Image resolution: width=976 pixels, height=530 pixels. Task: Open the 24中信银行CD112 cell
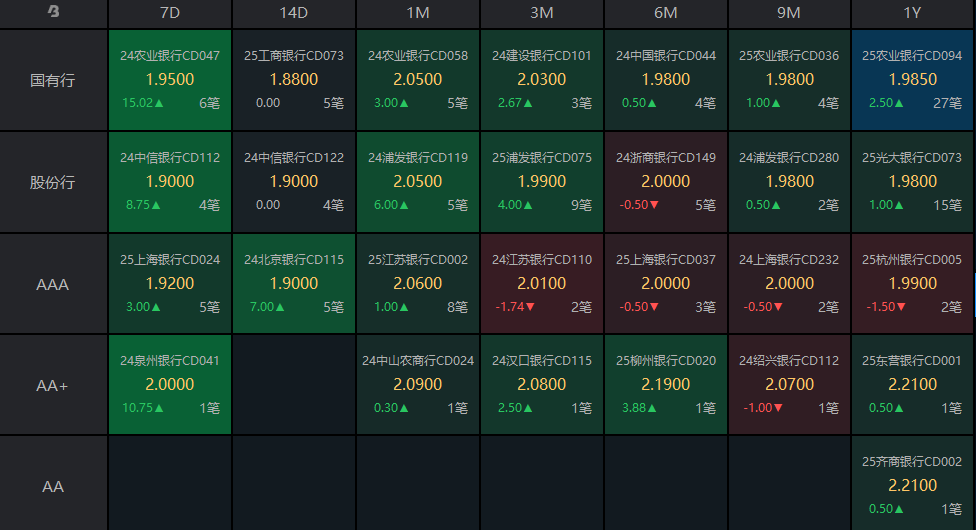click(170, 182)
